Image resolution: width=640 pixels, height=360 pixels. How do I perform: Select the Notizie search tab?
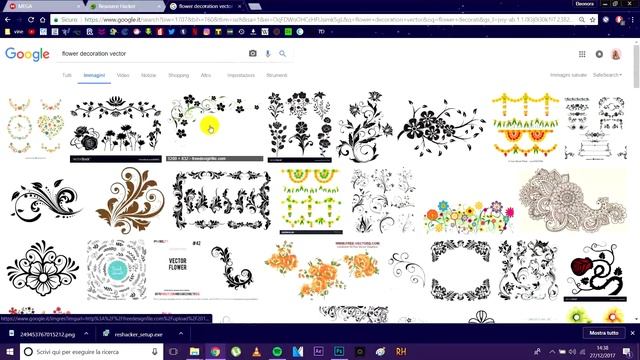point(149,75)
